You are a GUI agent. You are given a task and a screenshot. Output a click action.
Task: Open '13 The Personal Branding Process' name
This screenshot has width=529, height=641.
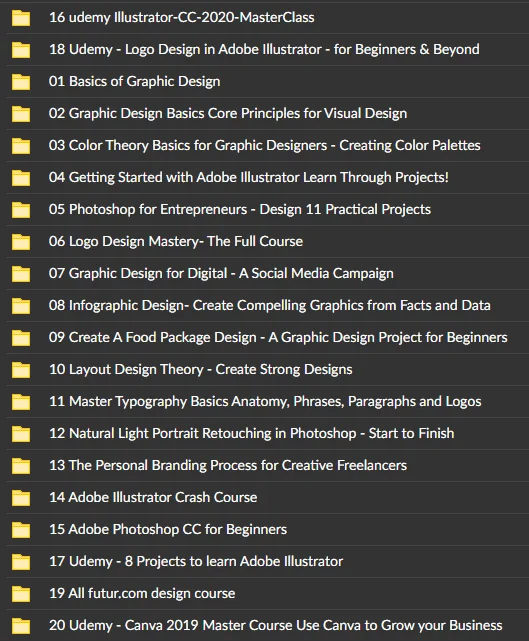[228, 465]
